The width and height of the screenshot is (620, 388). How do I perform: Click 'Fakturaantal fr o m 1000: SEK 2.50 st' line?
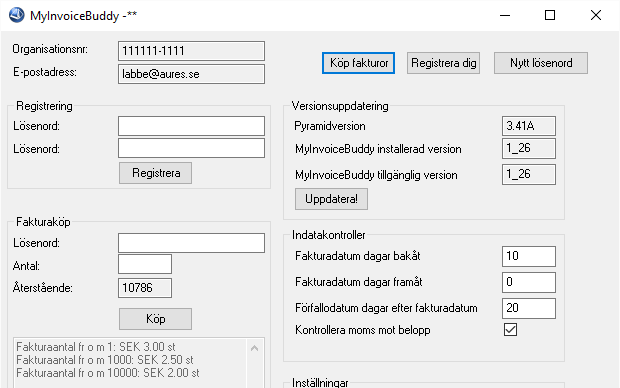[105, 360]
